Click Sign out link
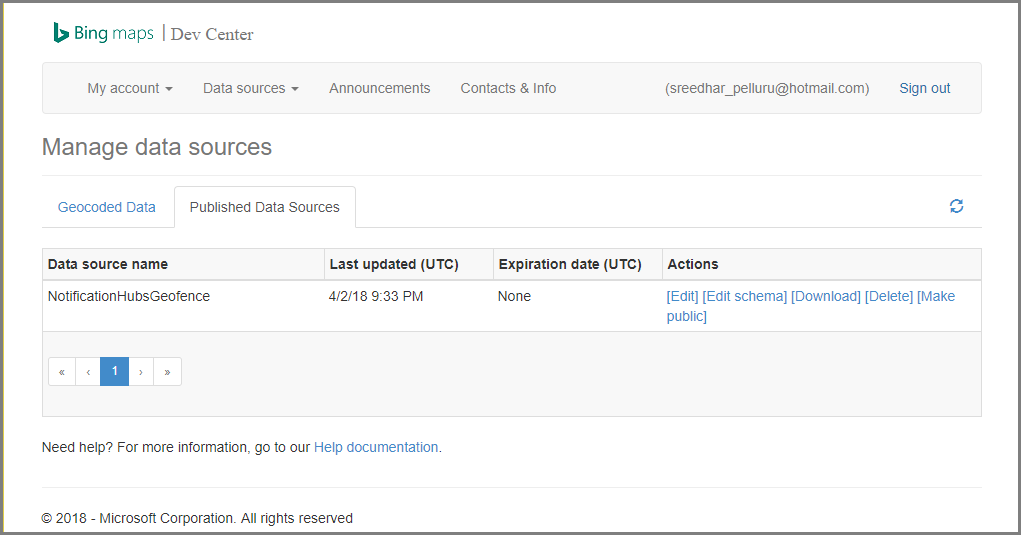This screenshot has height=535, width=1021. click(x=925, y=88)
